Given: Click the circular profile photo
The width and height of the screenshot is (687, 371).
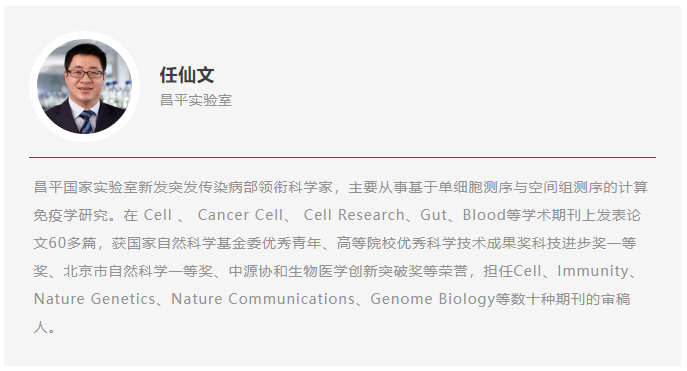Looking at the screenshot, I should (85, 86).
